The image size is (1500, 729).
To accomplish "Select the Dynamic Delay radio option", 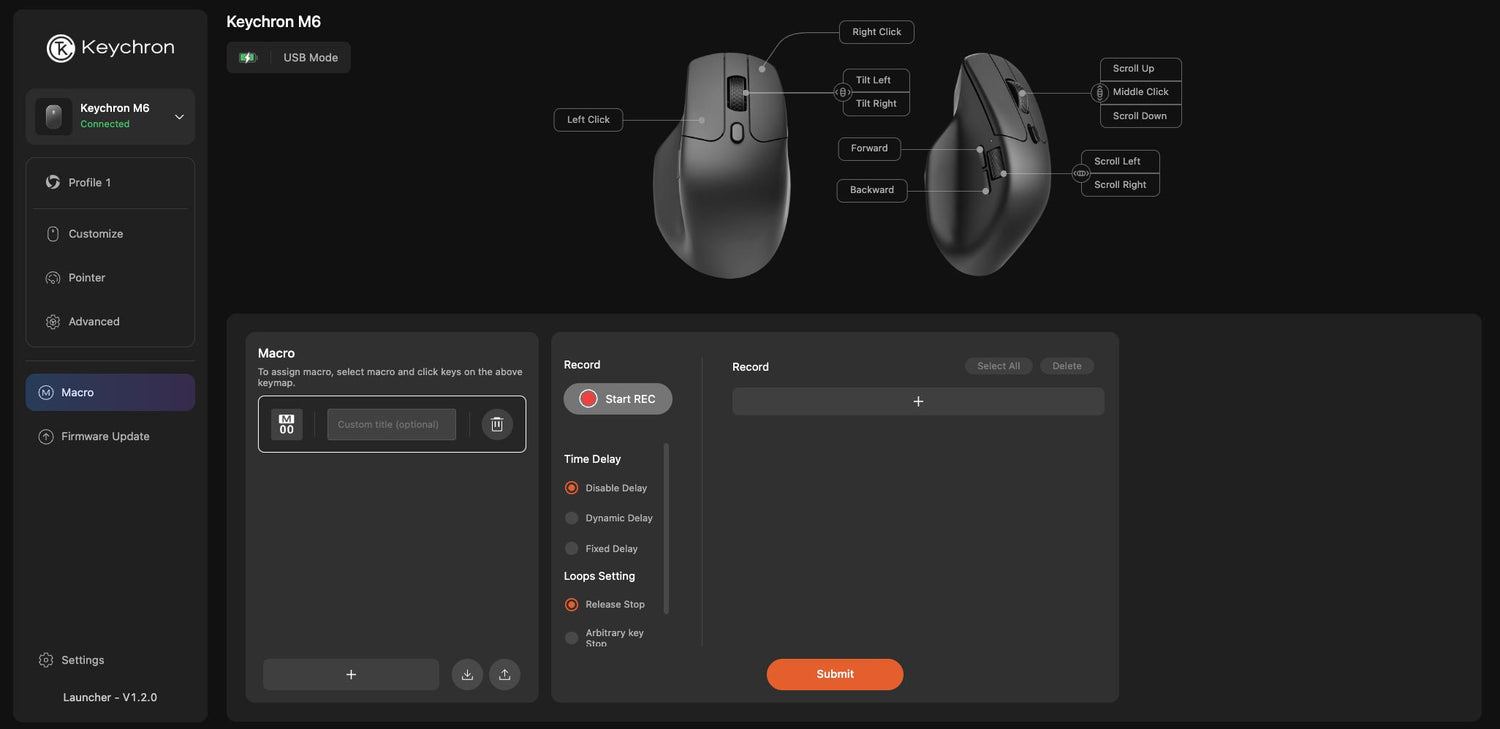I will [572, 518].
